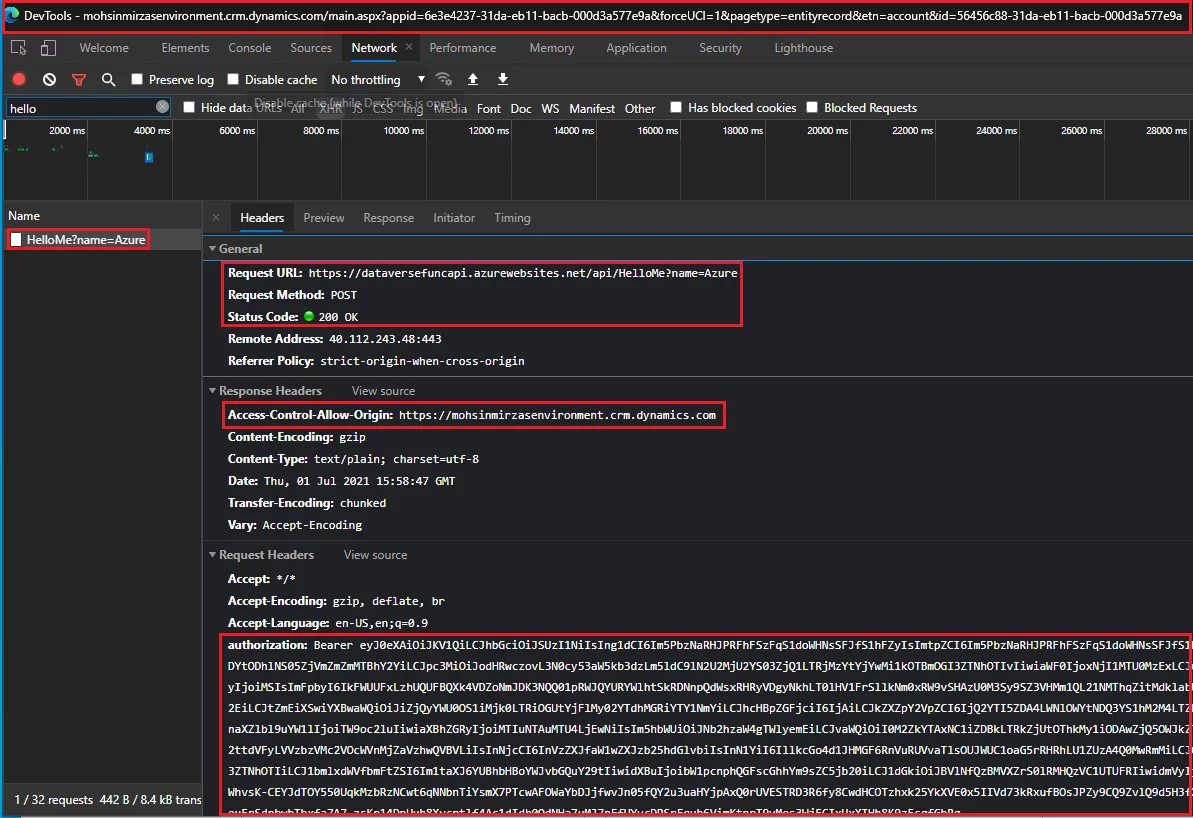Filter requests by Other type
Image resolution: width=1193 pixels, height=818 pixels.
coord(640,108)
